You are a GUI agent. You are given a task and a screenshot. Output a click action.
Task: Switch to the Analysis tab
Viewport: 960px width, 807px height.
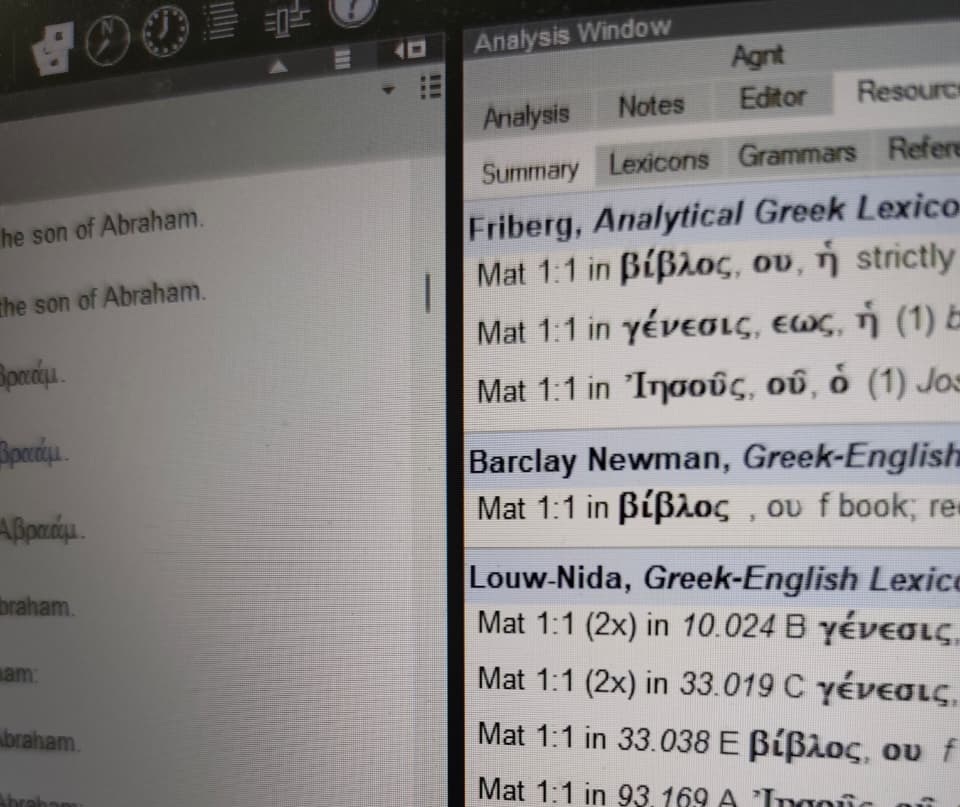point(526,115)
